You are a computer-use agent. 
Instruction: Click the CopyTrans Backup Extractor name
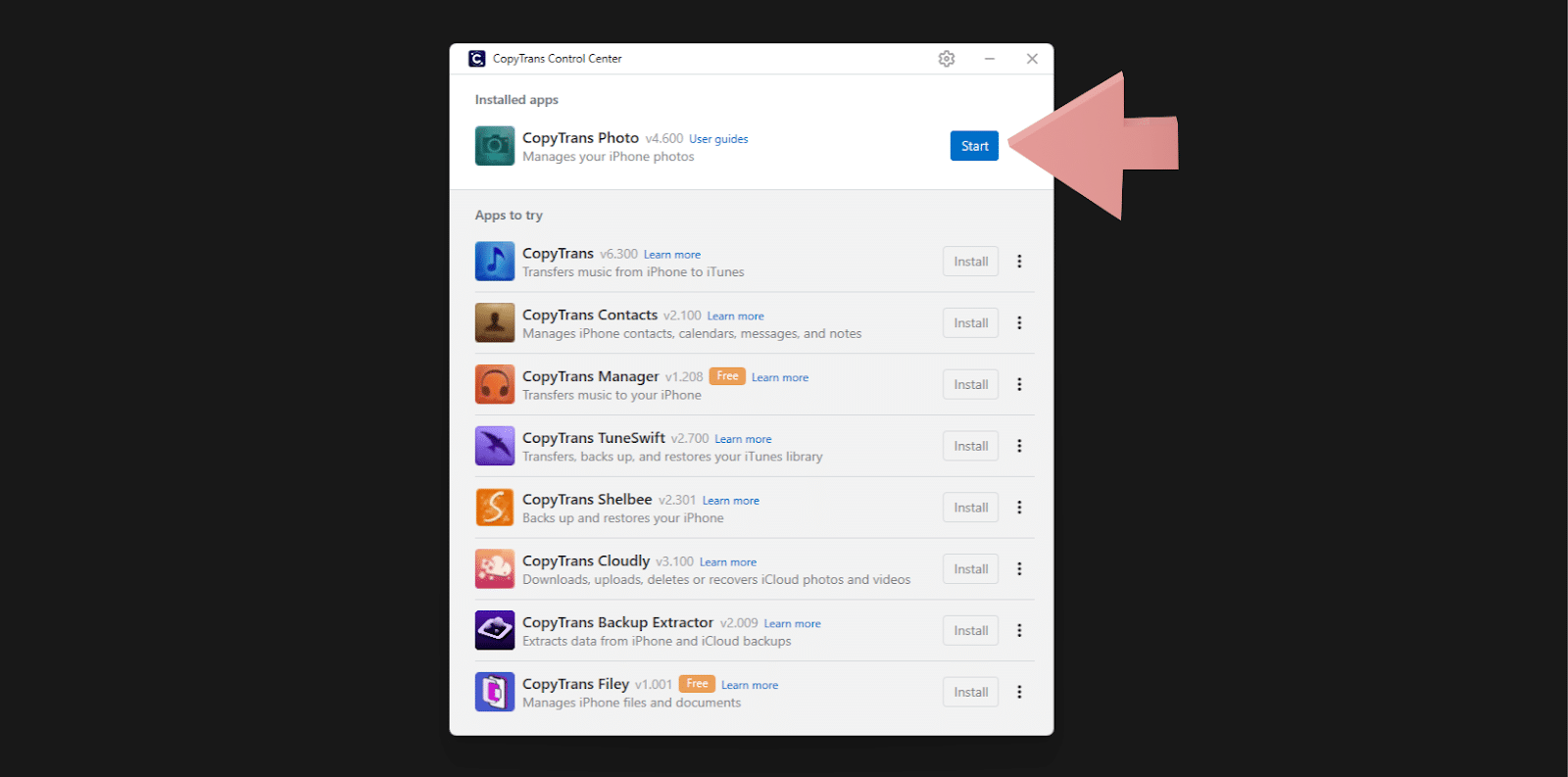coord(617,622)
